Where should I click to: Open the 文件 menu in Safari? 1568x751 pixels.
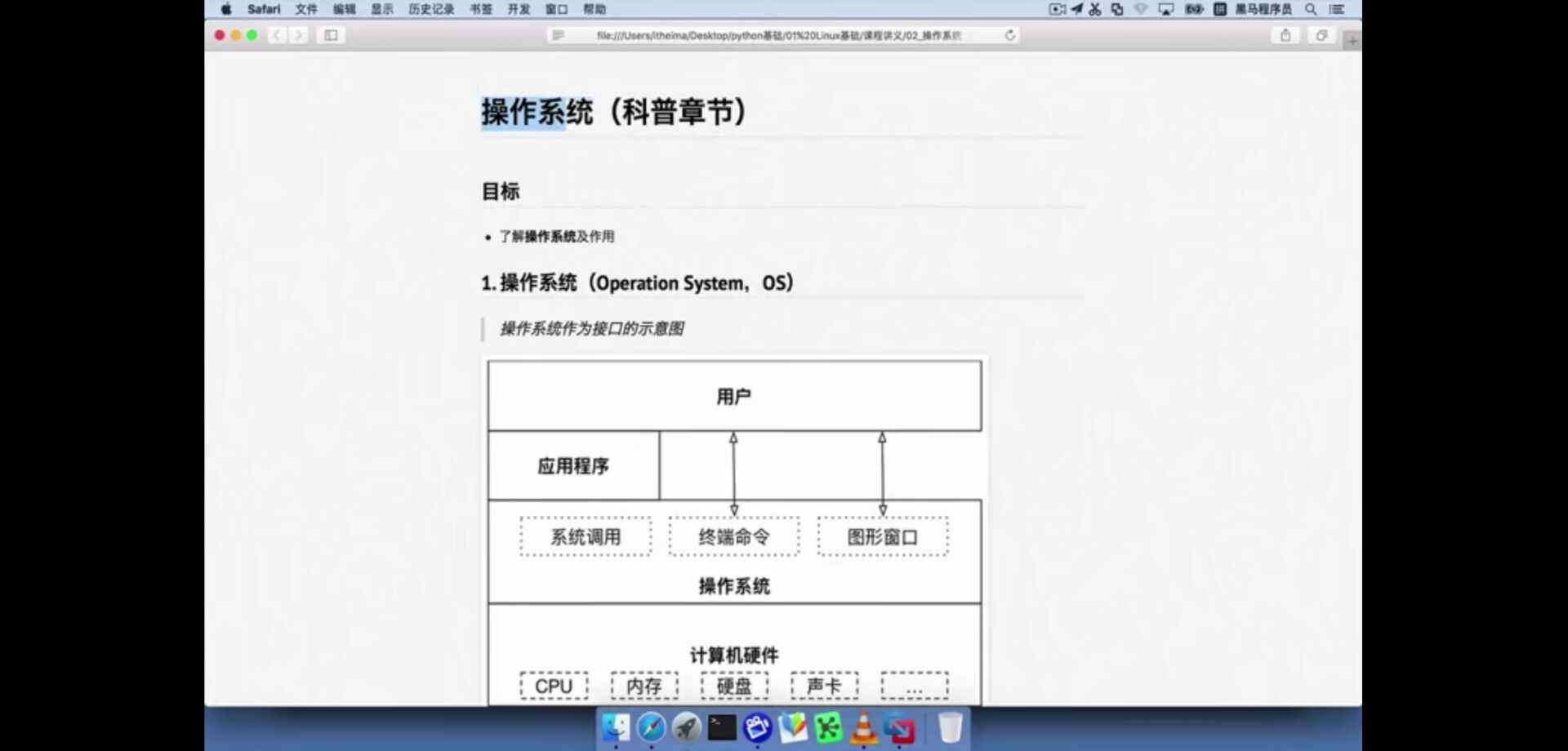306,10
